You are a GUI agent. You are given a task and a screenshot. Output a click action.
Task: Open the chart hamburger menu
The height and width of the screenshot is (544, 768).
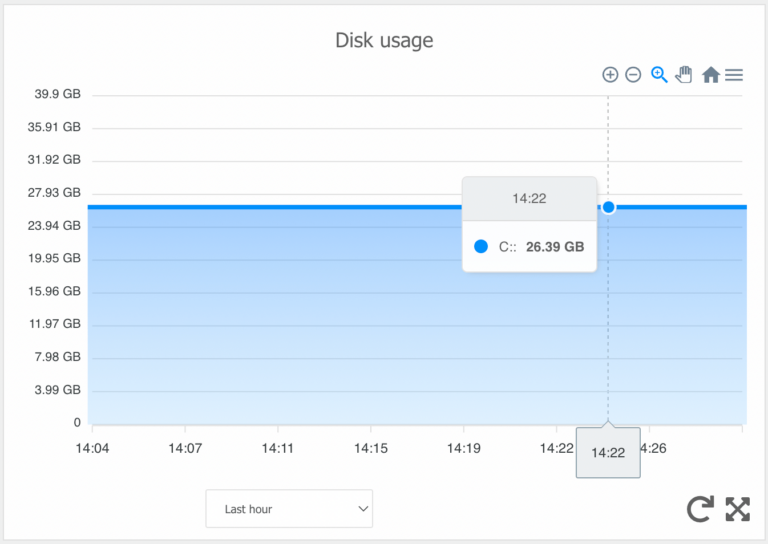click(734, 75)
